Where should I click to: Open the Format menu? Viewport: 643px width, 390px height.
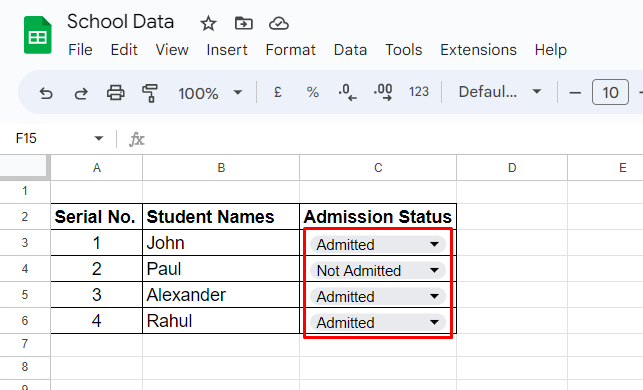tap(290, 50)
